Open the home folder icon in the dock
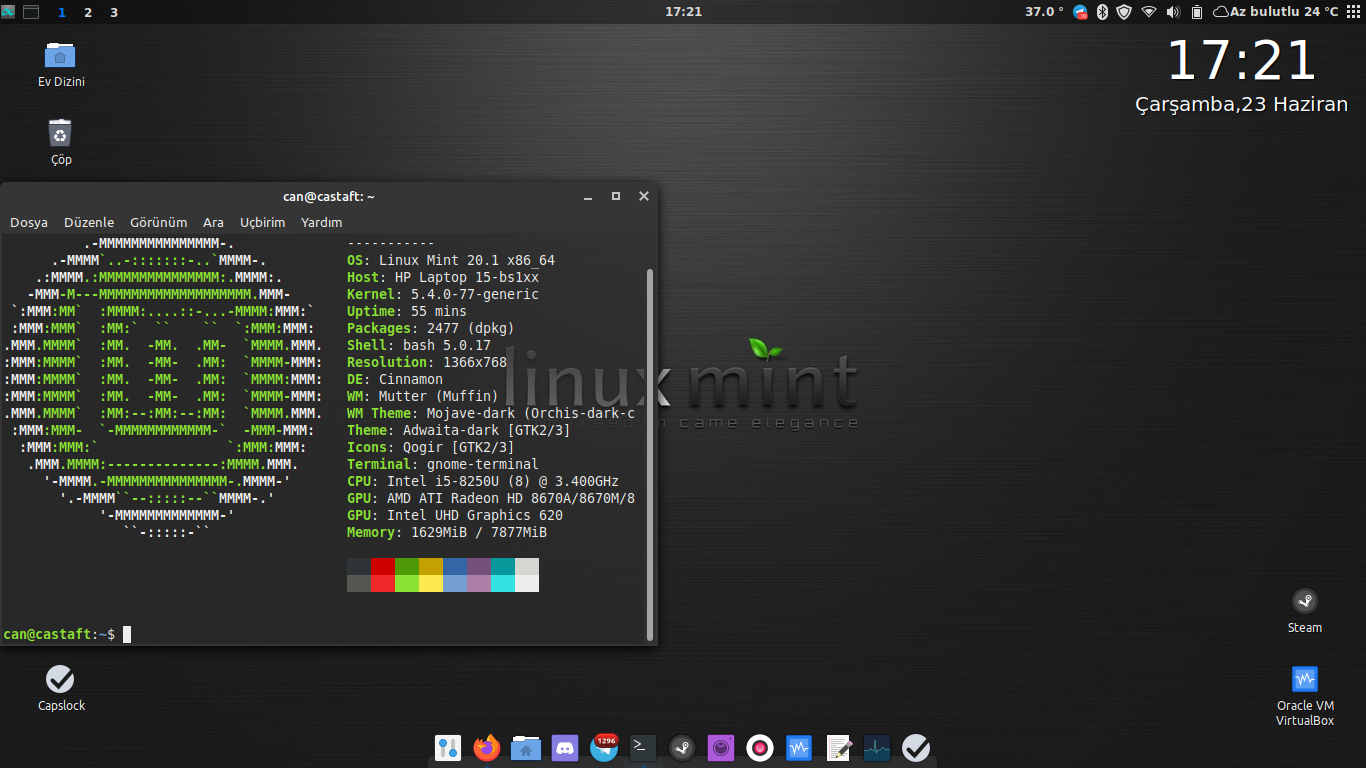This screenshot has width=1366, height=768. point(526,747)
